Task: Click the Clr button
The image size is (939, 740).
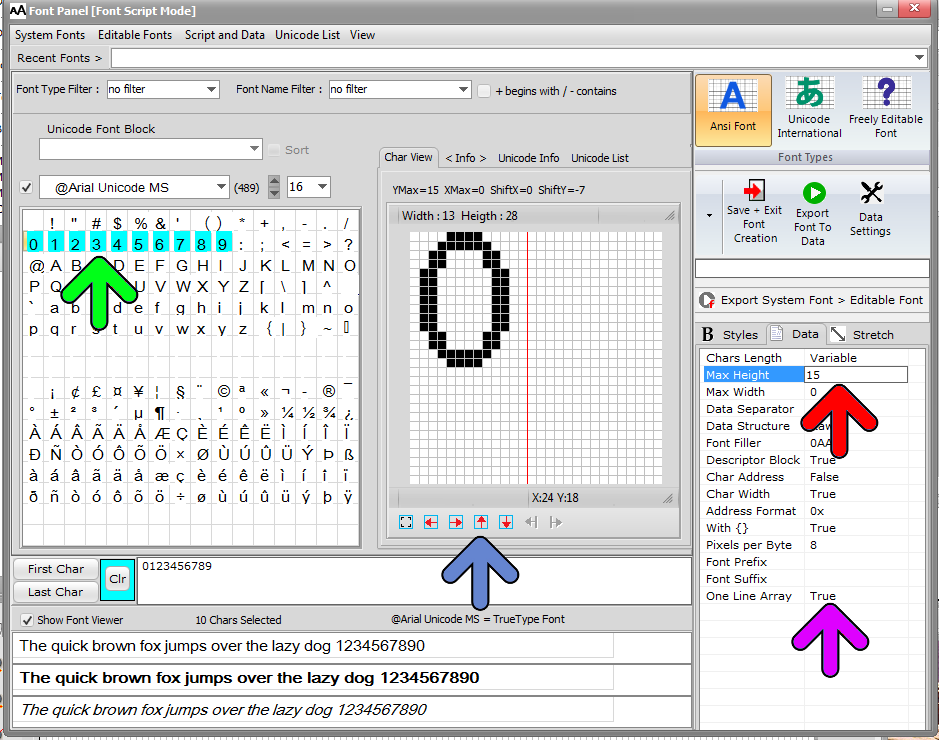Action: [118, 579]
